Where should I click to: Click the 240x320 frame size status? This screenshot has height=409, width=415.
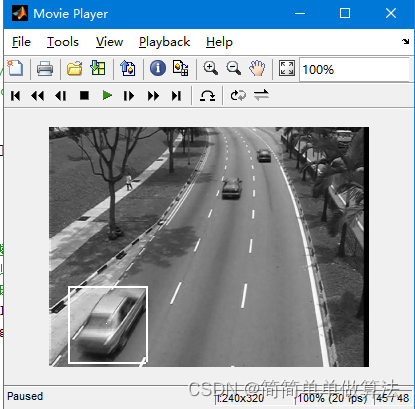point(240,398)
